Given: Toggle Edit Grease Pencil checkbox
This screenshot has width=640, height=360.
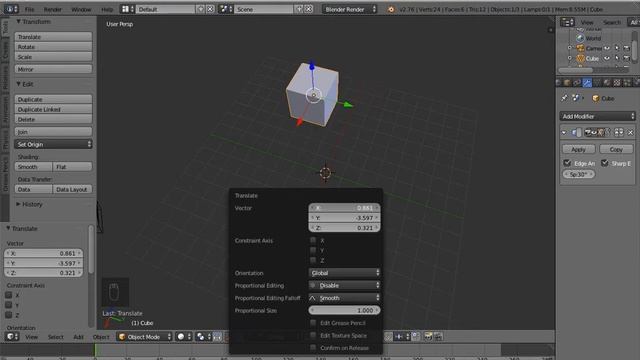Looking at the screenshot, I should click(x=313, y=323).
